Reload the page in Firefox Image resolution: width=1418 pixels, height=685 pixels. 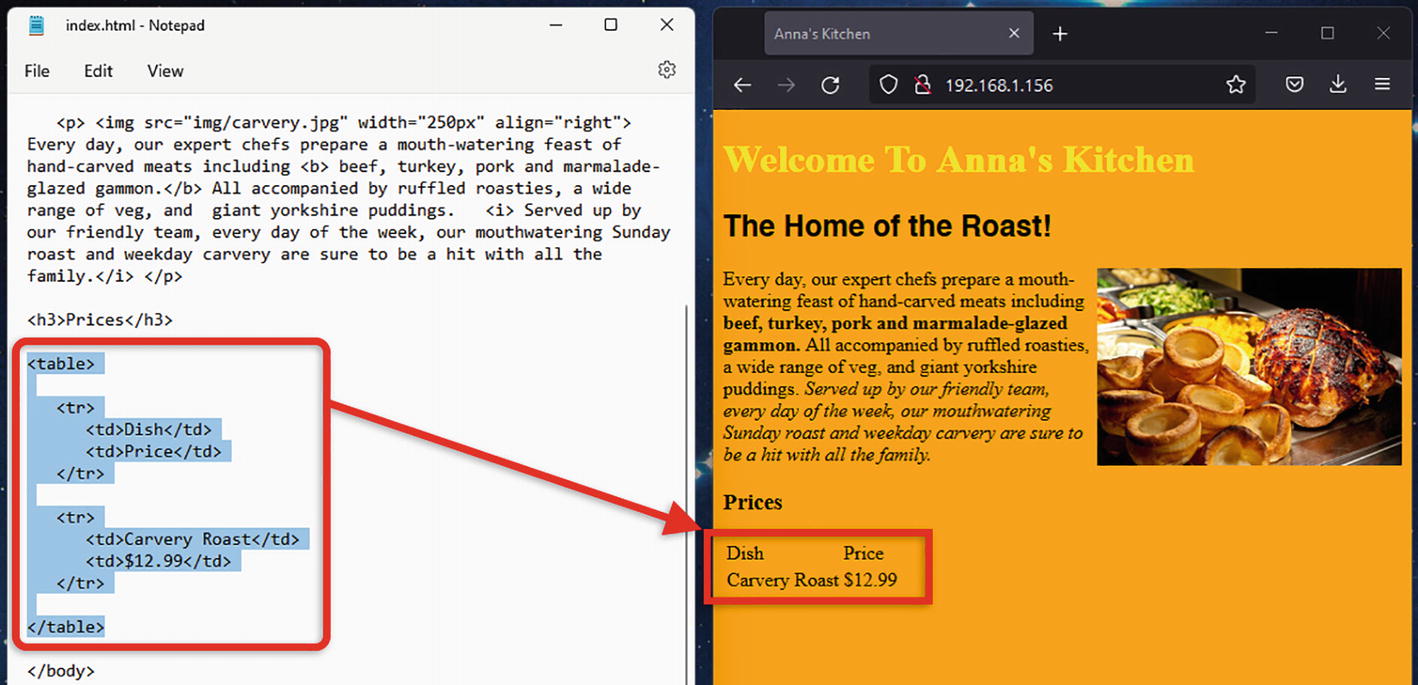(x=830, y=85)
